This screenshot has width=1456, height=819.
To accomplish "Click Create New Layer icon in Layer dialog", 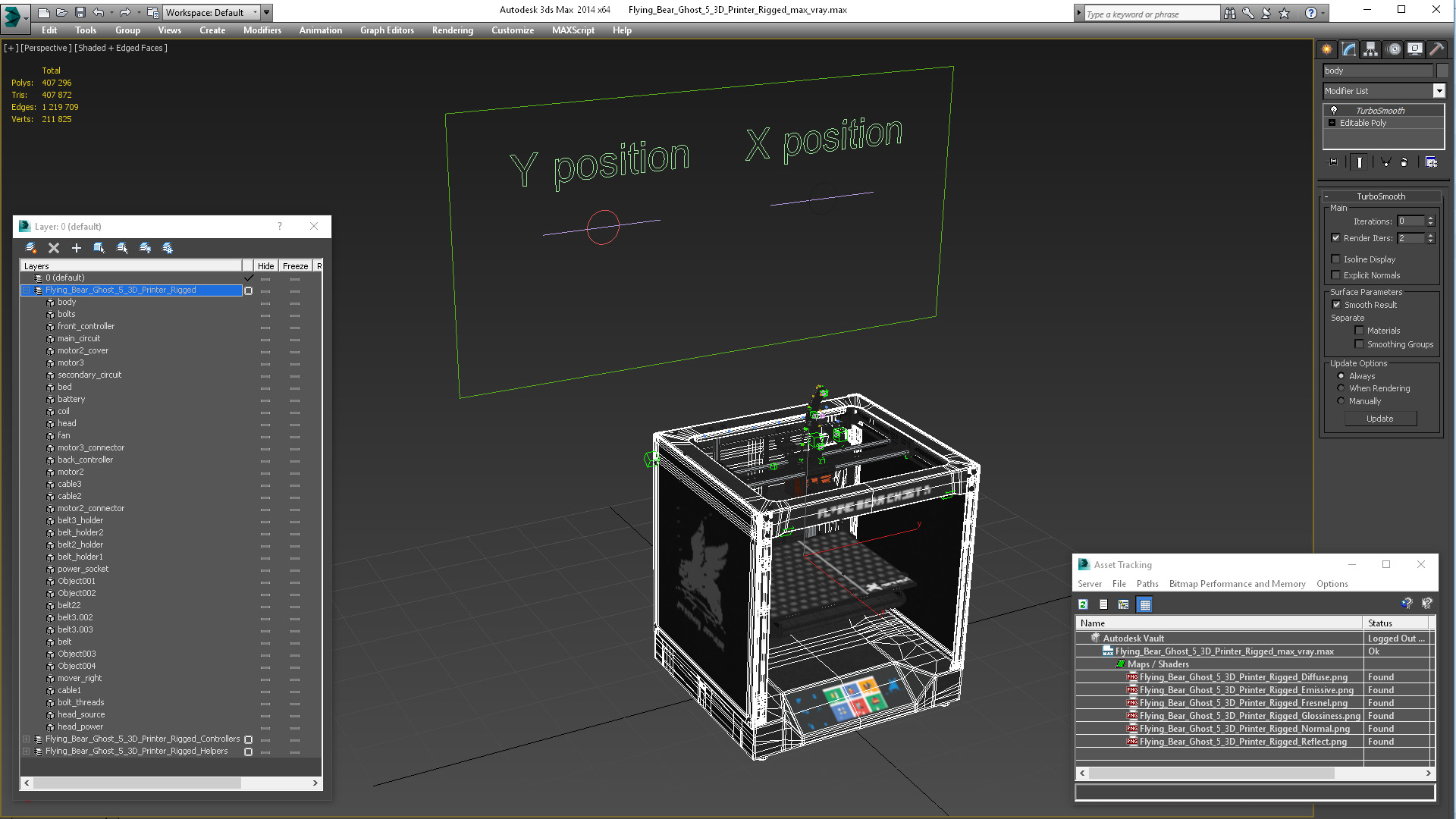I will [x=31, y=248].
